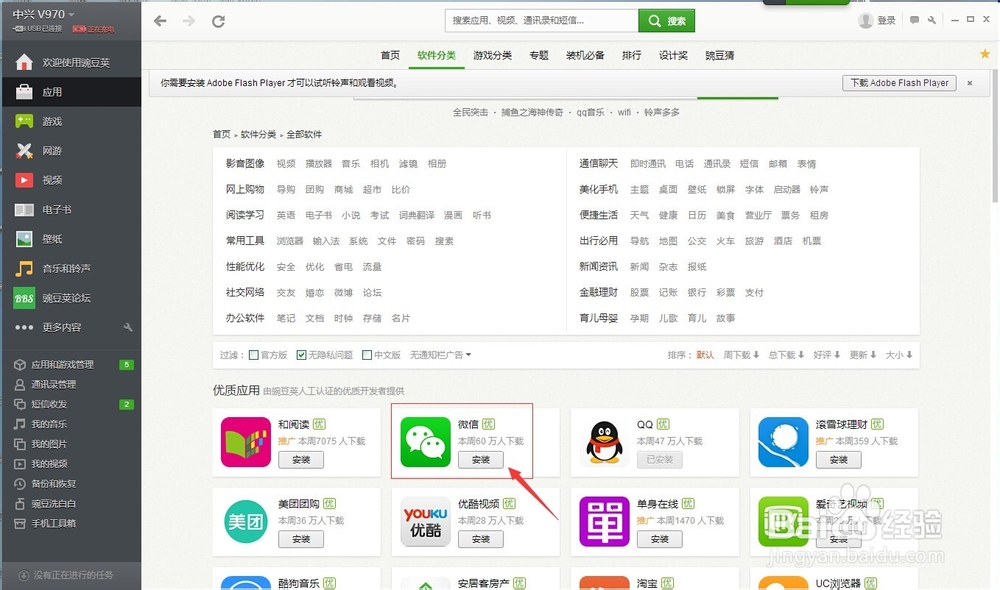Sort apps by 好评
The image size is (1000, 590).
point(827,355)
